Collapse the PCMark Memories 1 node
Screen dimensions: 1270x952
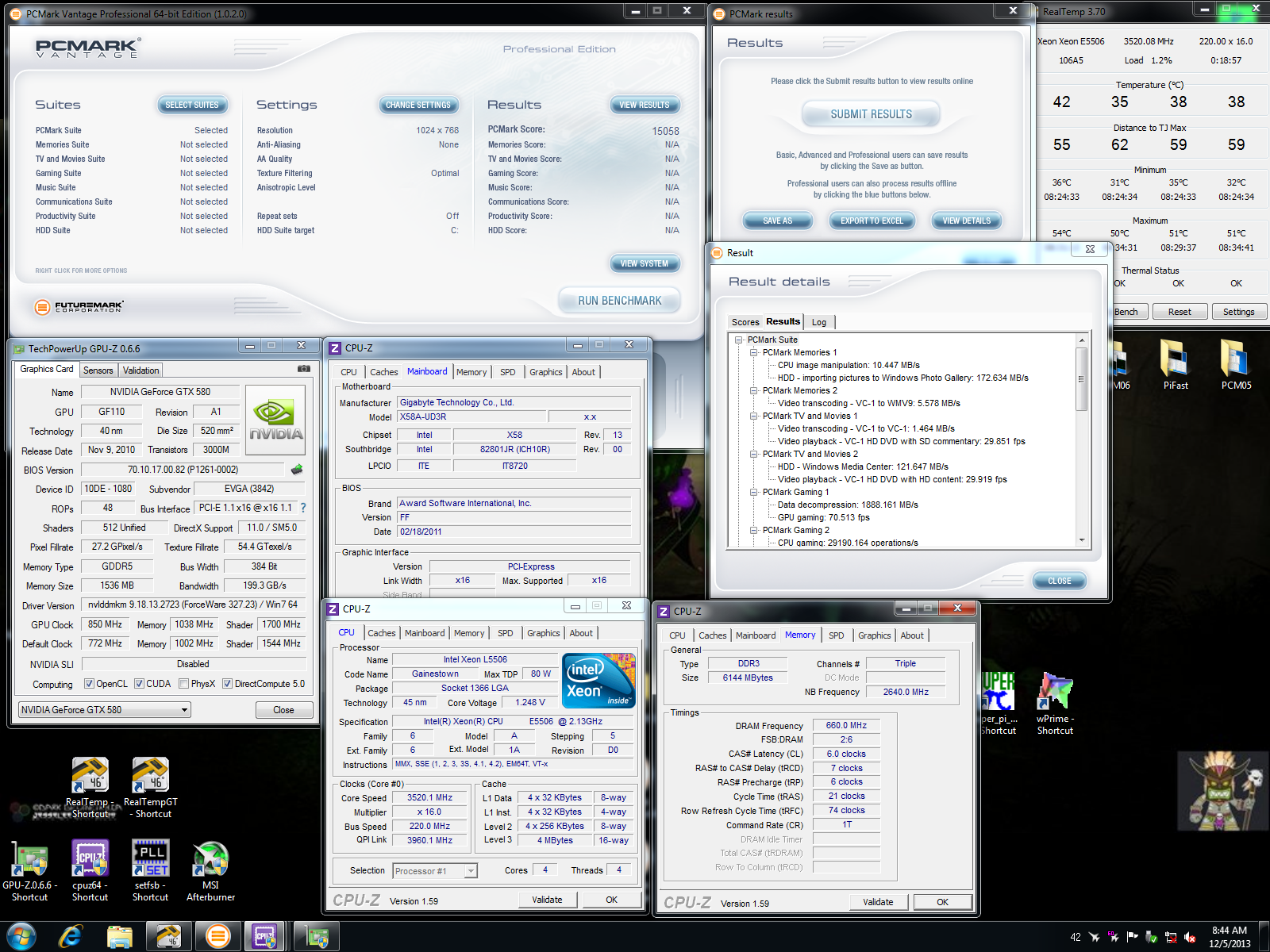pyautogui.click(x=753, y=352)
